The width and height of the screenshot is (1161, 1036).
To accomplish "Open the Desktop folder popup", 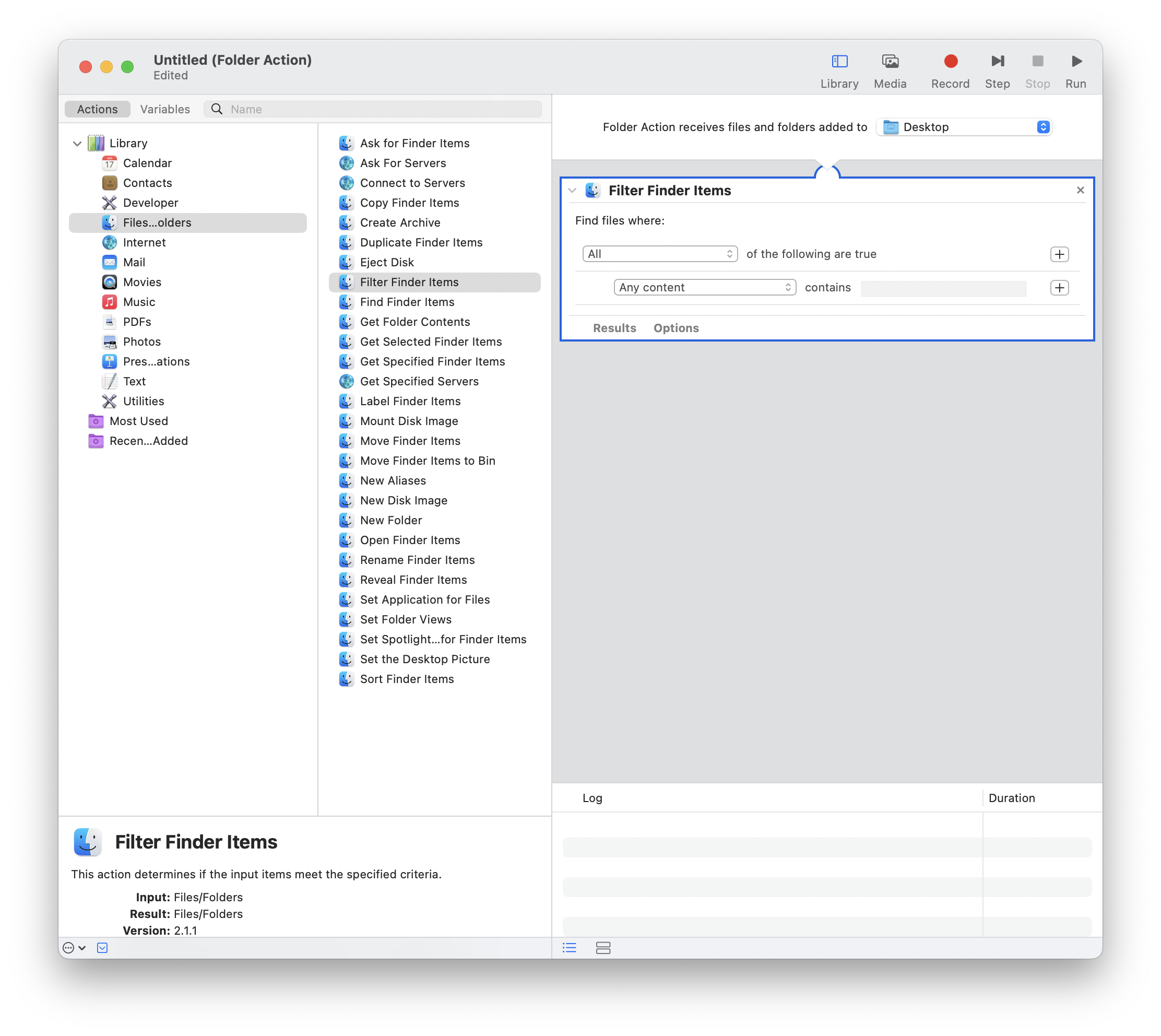I will [964, 127].
